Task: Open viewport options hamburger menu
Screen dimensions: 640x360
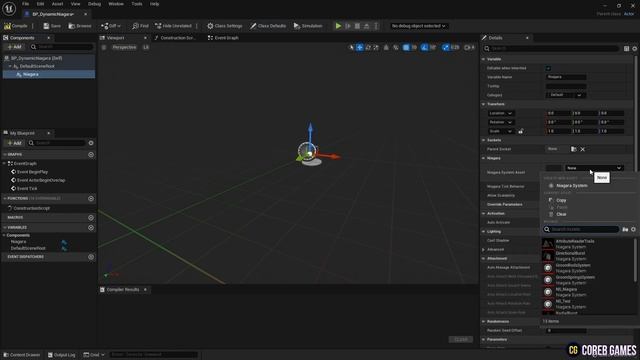Action: (104, 47)
